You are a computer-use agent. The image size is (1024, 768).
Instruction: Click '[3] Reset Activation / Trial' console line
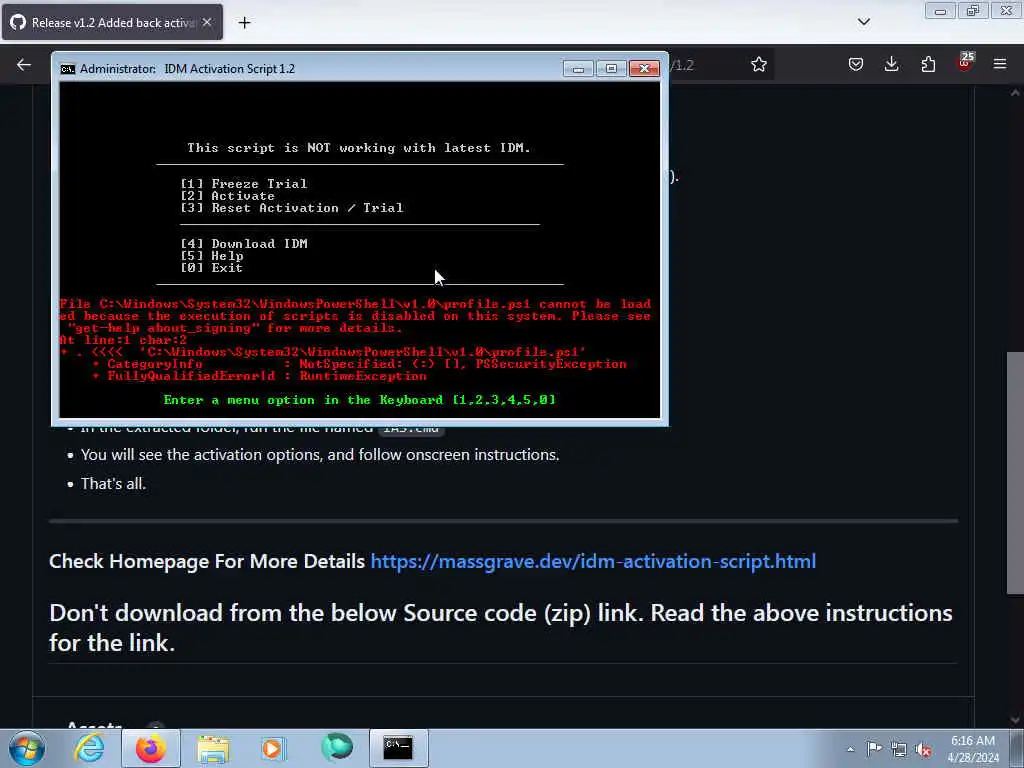(292, 208)
